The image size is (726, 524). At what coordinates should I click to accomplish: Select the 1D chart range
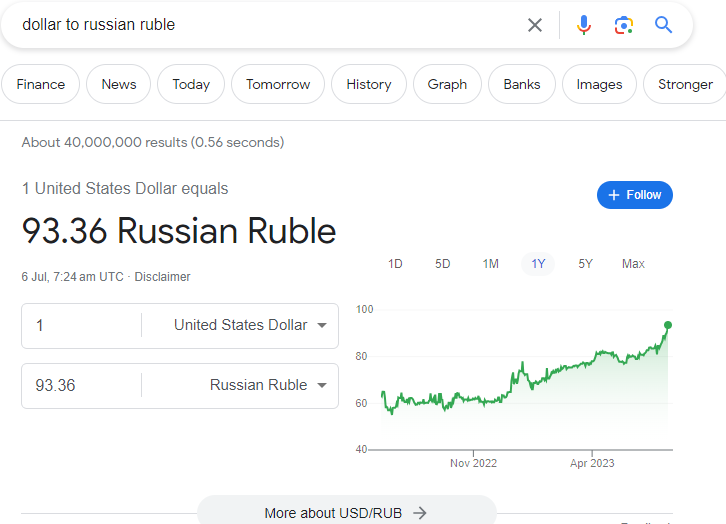coord(395,264)
